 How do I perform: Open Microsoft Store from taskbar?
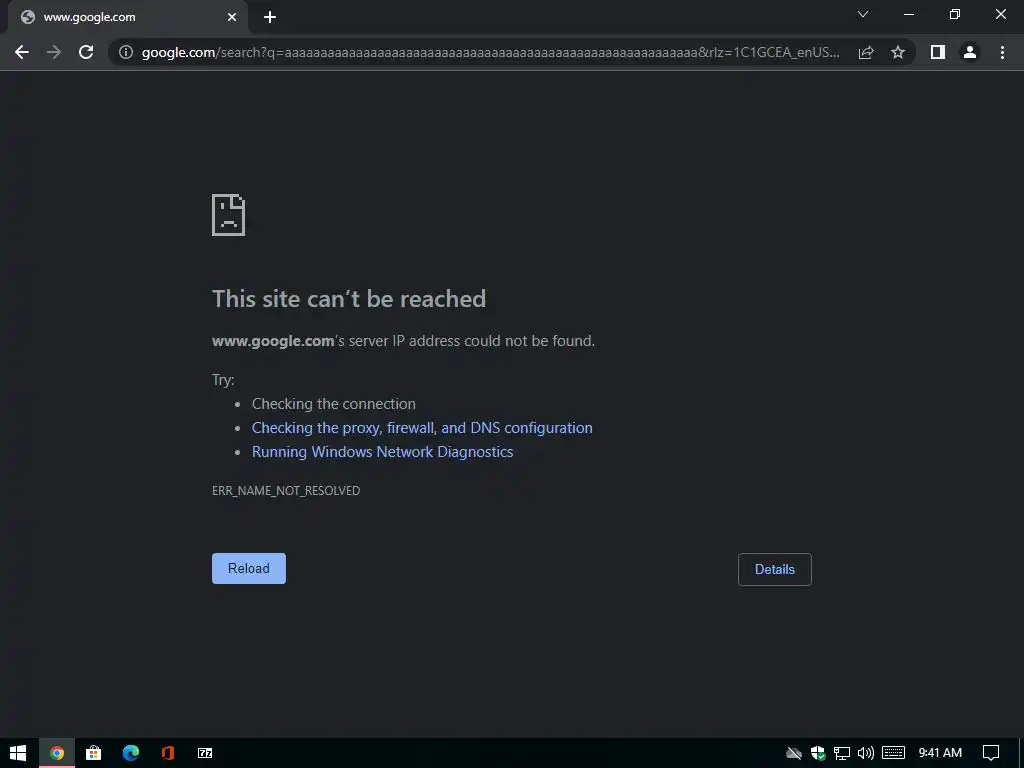tap(93, 753)
